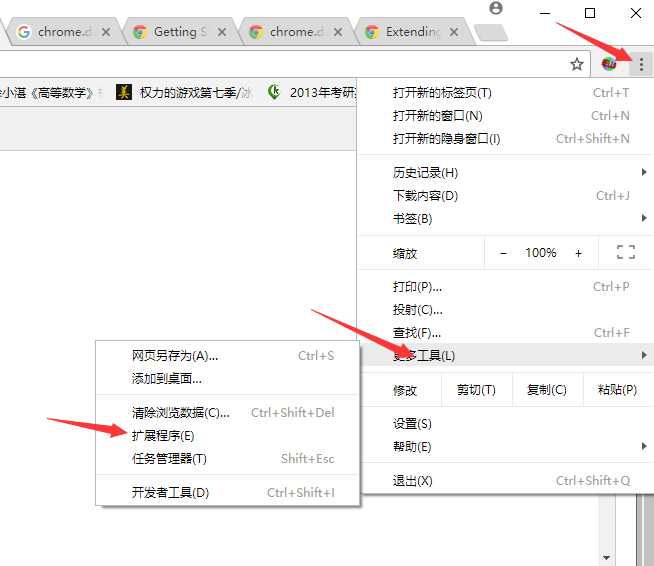Image resolution: width=654 pixels, height=566 pixels.
Task: Click the 100% zoom value
Action: click(541, 253)
